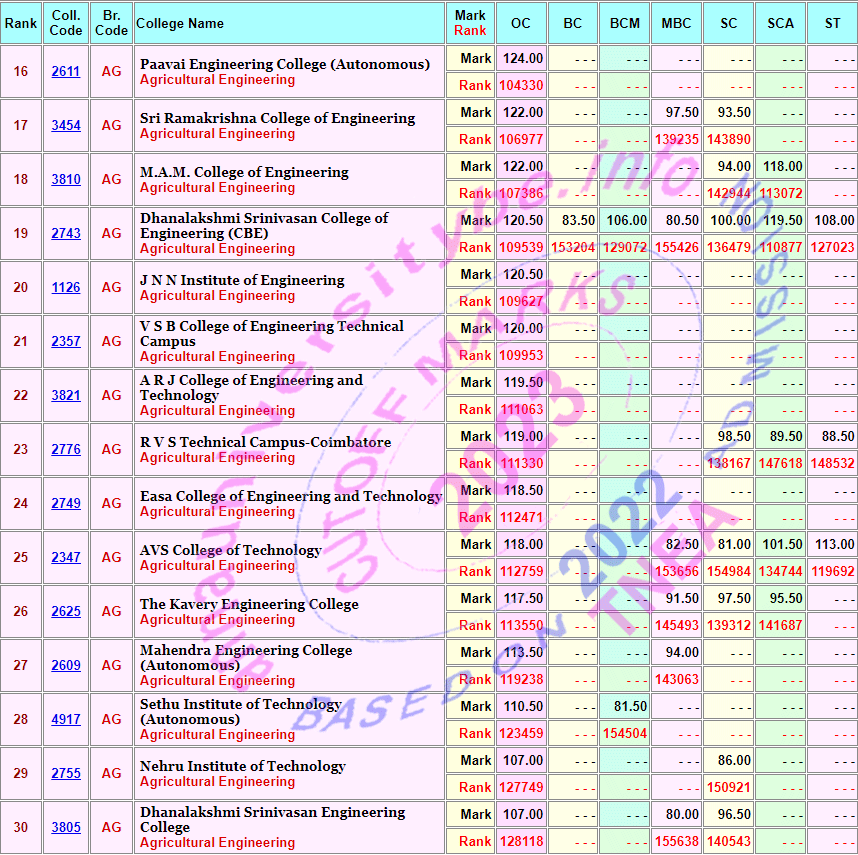This screenshot has width=858, height=855.
Task: Select the Paavai Engineering College name
Action: (x=284, y=64)
